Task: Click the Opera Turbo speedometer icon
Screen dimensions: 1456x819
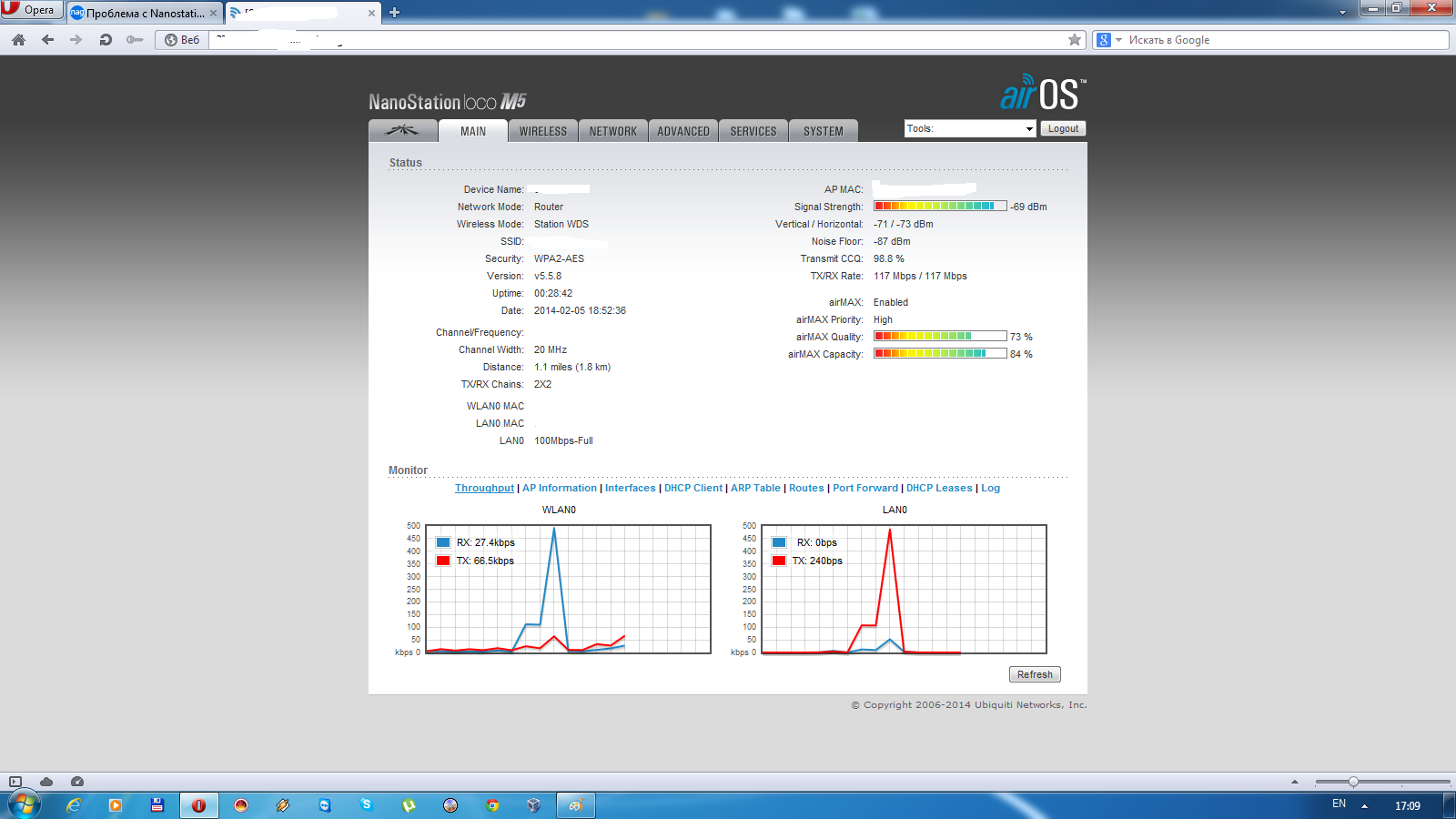Action: pos(77,782)
